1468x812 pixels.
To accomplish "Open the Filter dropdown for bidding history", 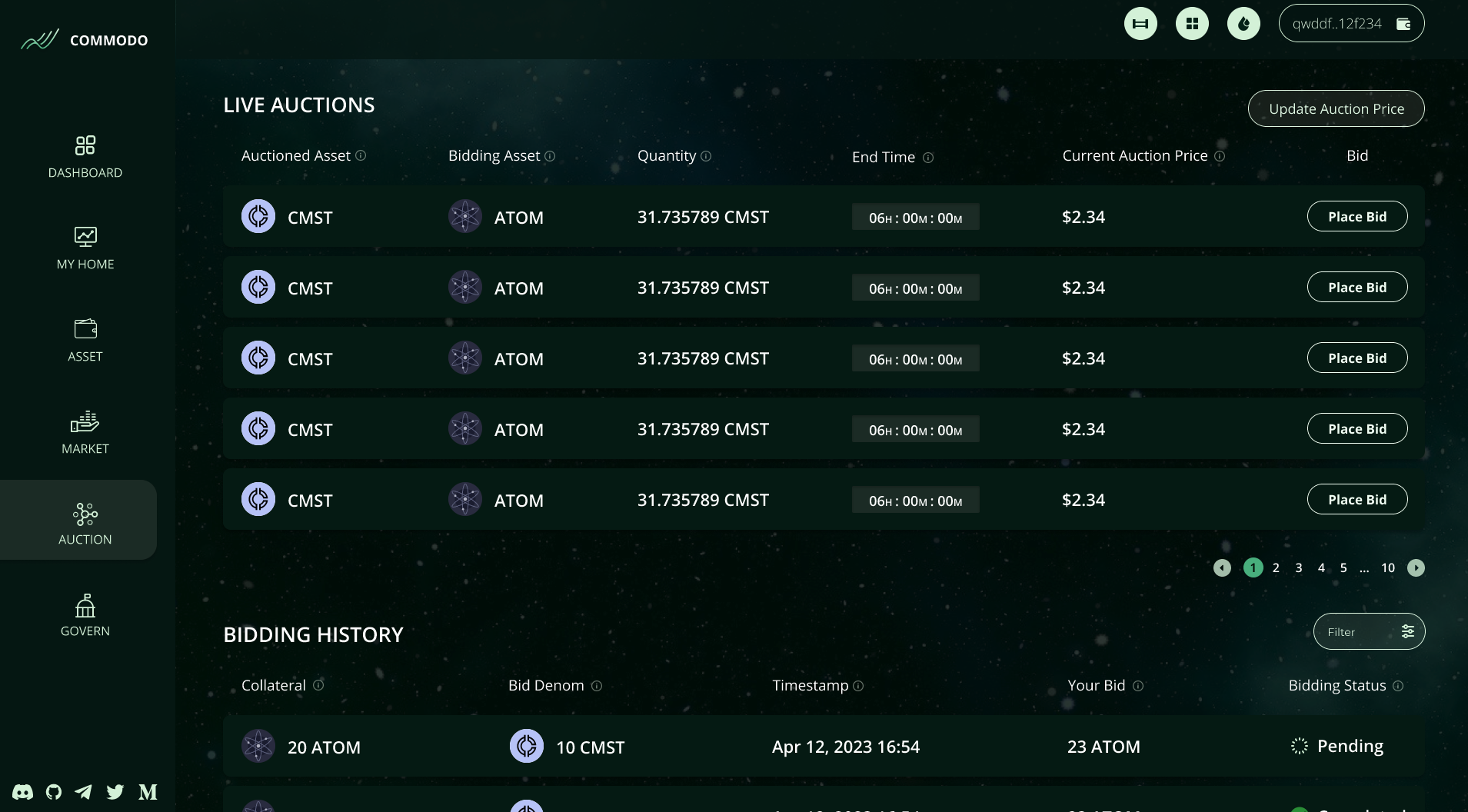I will point(1369,631).
